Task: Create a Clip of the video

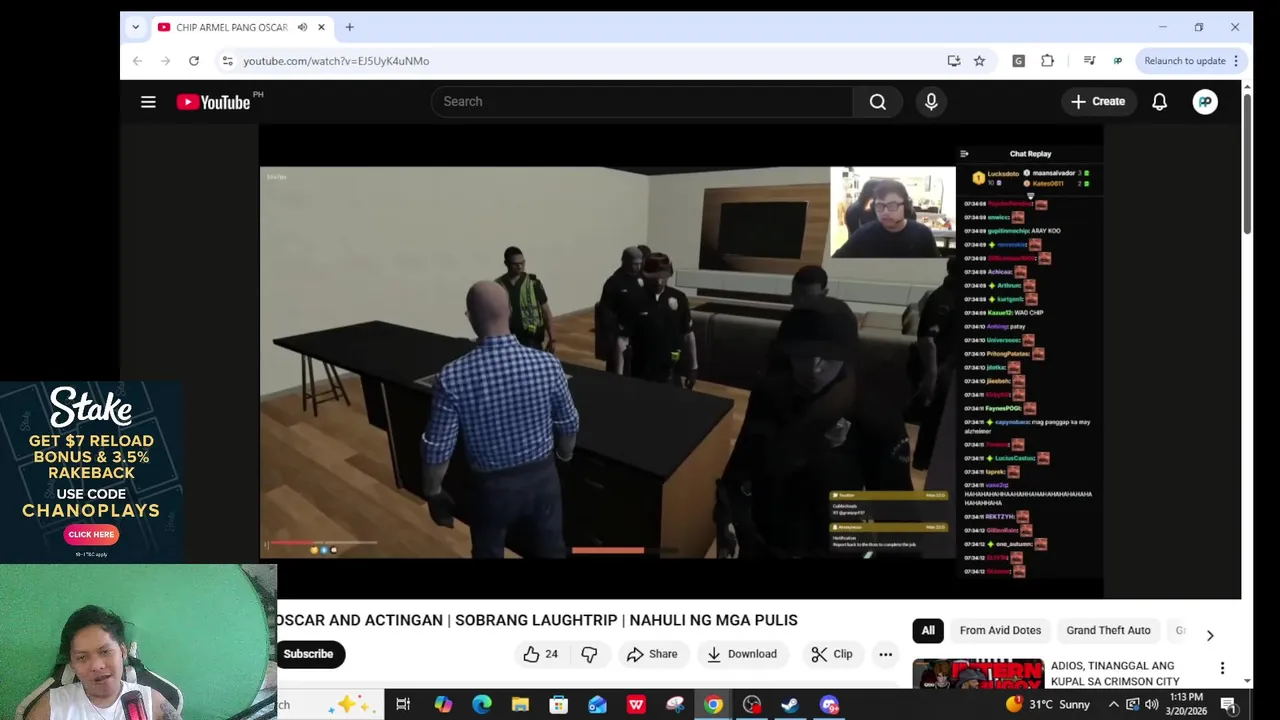Action: coord(832,654)
